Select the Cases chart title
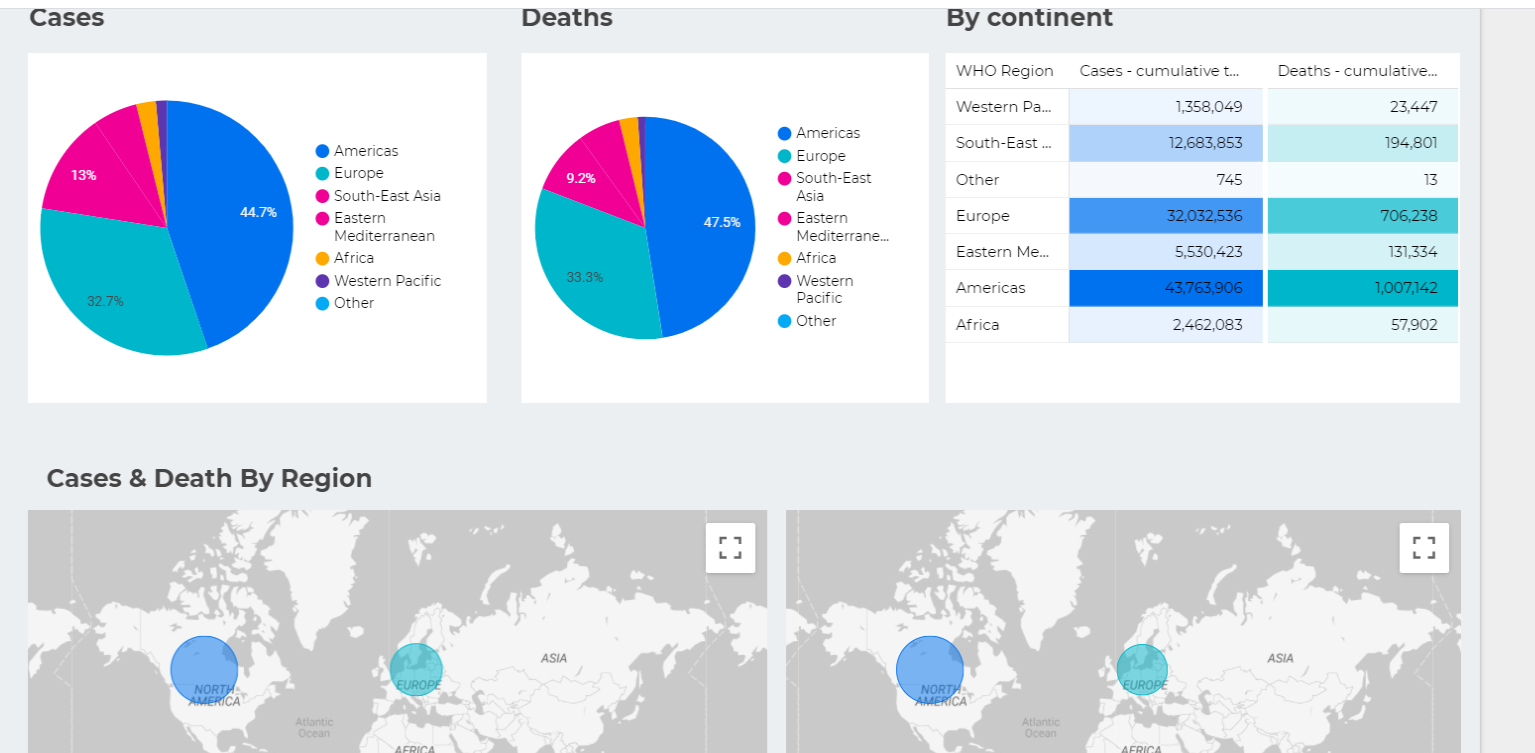Screen dimensions: 1535x753 coord(66,16)
